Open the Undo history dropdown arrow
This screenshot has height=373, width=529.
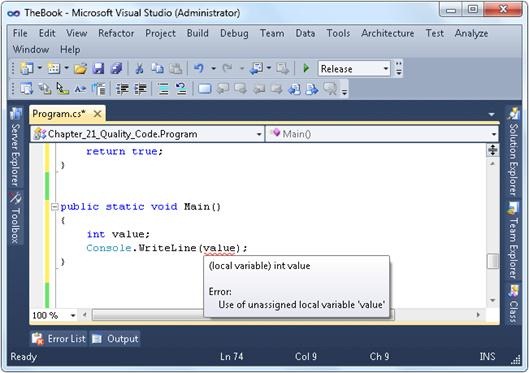(214, 69)
